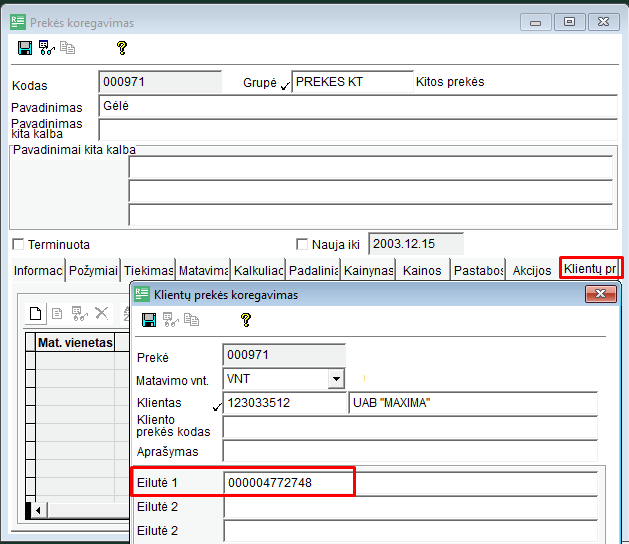Close the Klientų prekės koregavimas dialog
629x544 pixels.
point(600,294)
